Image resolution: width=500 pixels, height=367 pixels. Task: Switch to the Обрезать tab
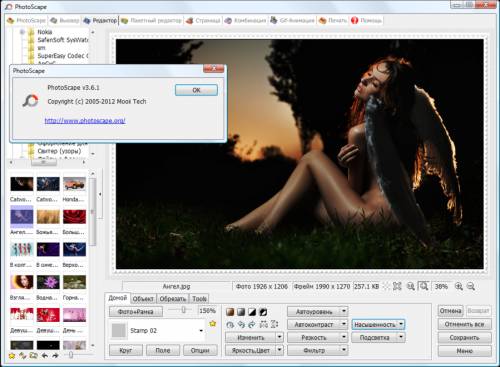(x=173, y=299)
